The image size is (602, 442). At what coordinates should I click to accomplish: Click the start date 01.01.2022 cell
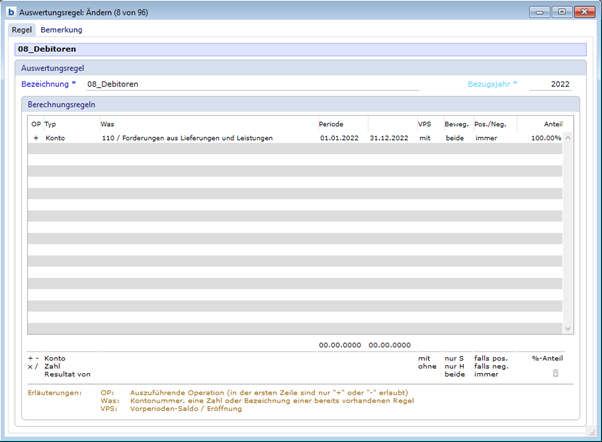(x=339, y=137)
